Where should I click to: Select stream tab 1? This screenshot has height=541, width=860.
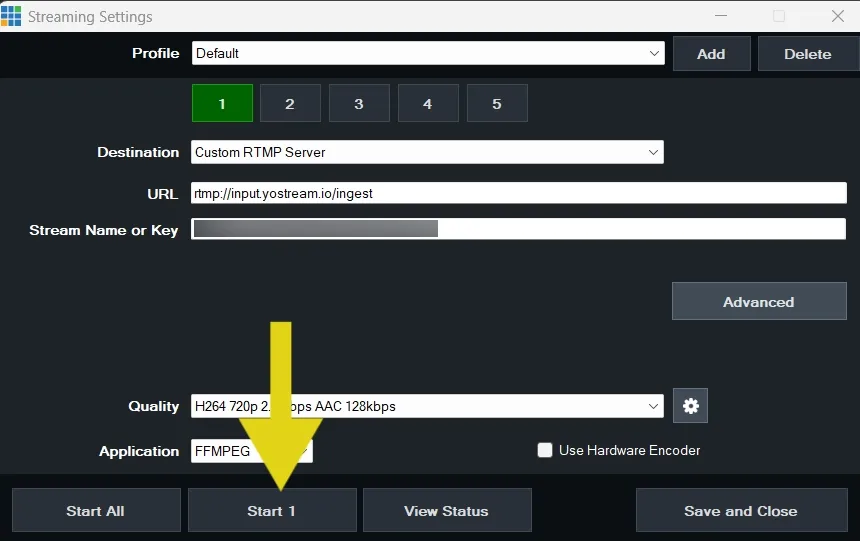[x=222, y=103]
